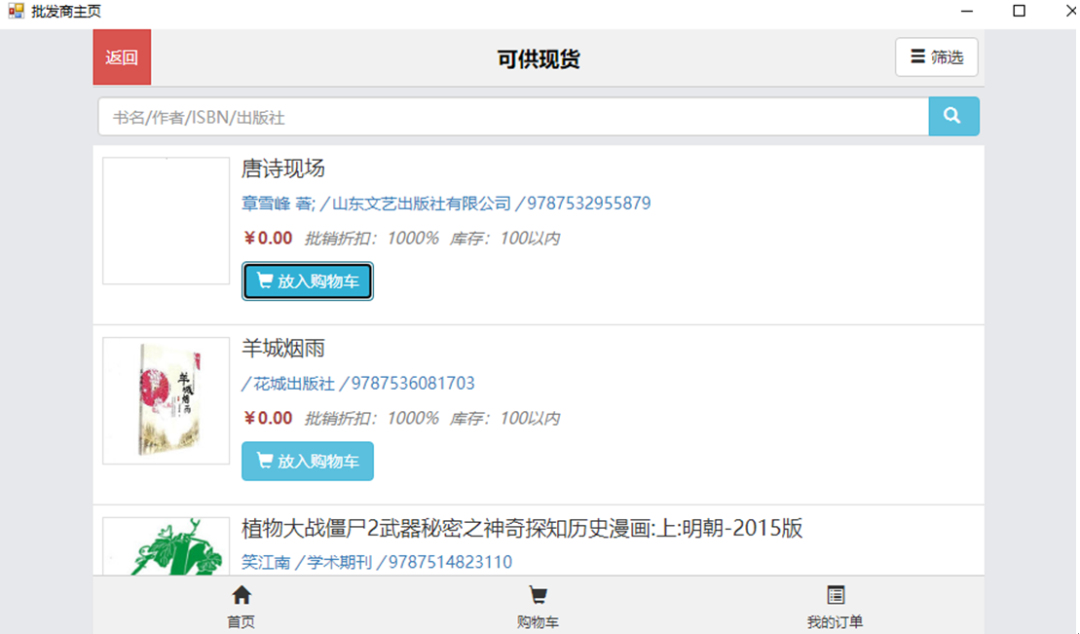Click the 笑江南 / 学术期刊 / 9787514823110 line
Image resolution: width=1080 pixels, height=634 pixels.
(x=377, y=562)
